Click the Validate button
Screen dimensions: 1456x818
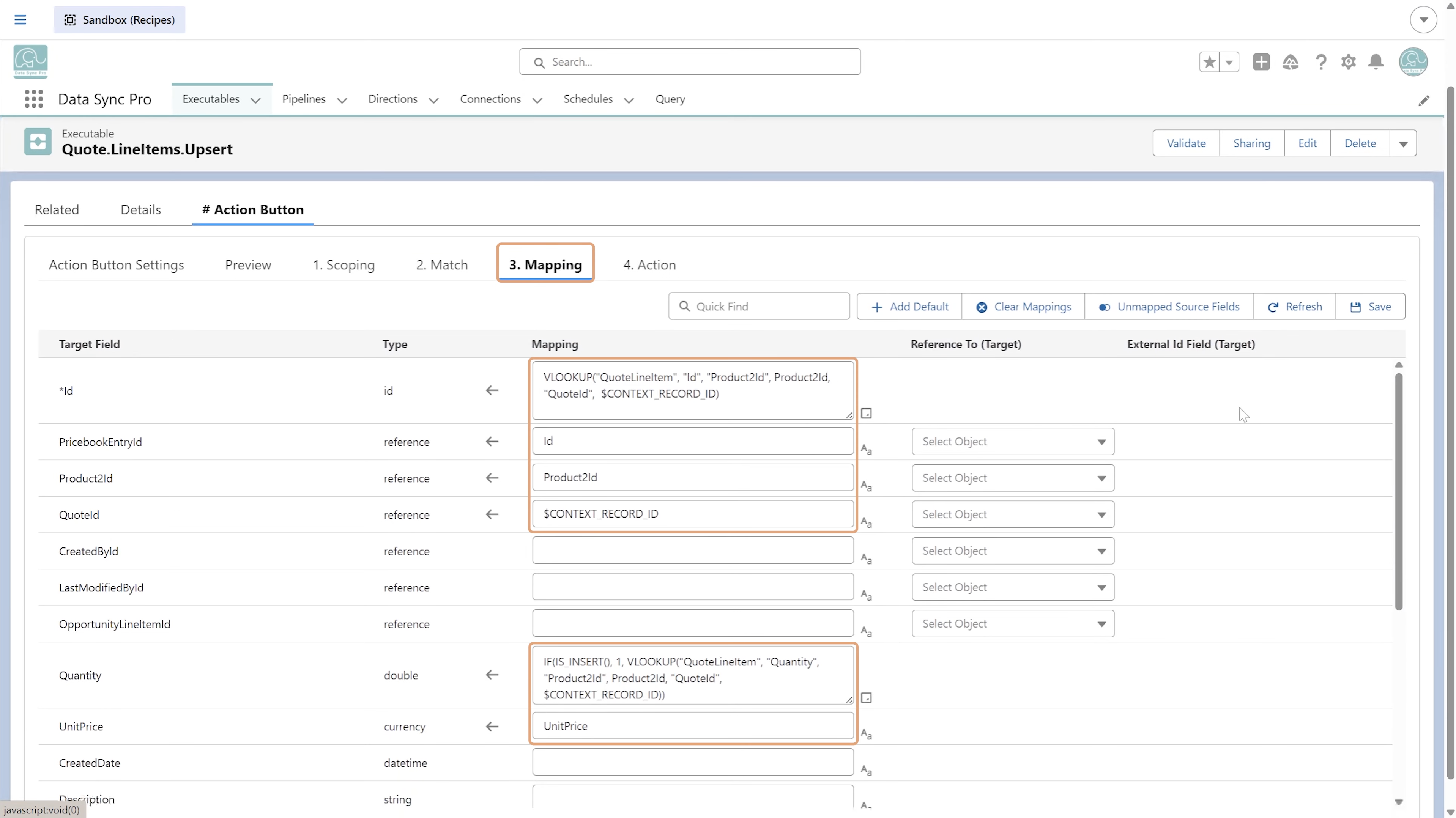[1186, 143]
